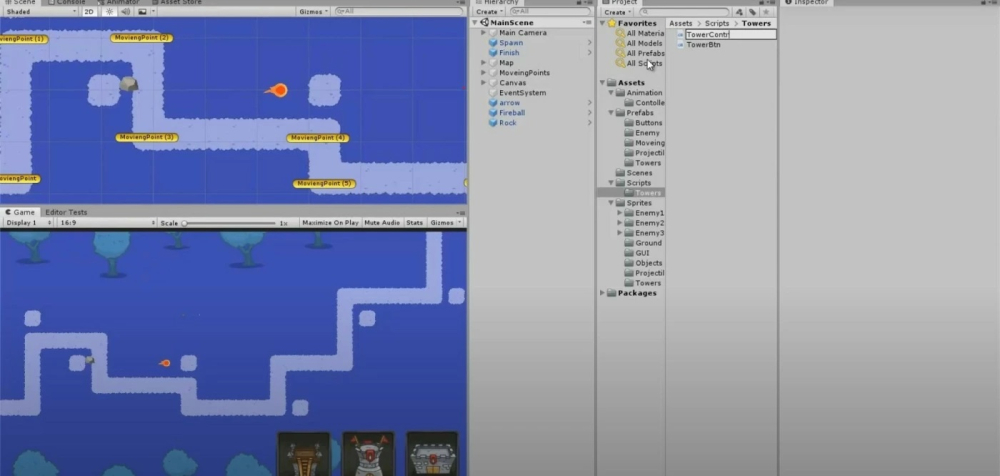Toggle Mute Audio in Game view
Image resolution: width=1000 pixels, height=476 pixels.
pyautogui.click(x=382, y=223)
